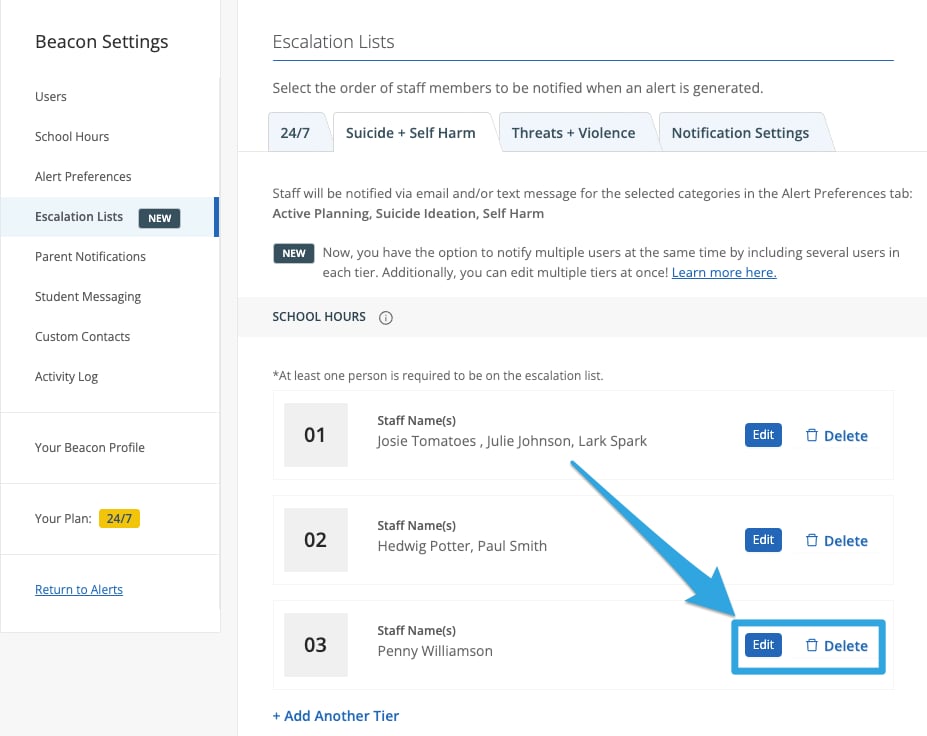Open Your Beacon Profile
Viewport: 927px width, 736px height.
coord(90,448)
